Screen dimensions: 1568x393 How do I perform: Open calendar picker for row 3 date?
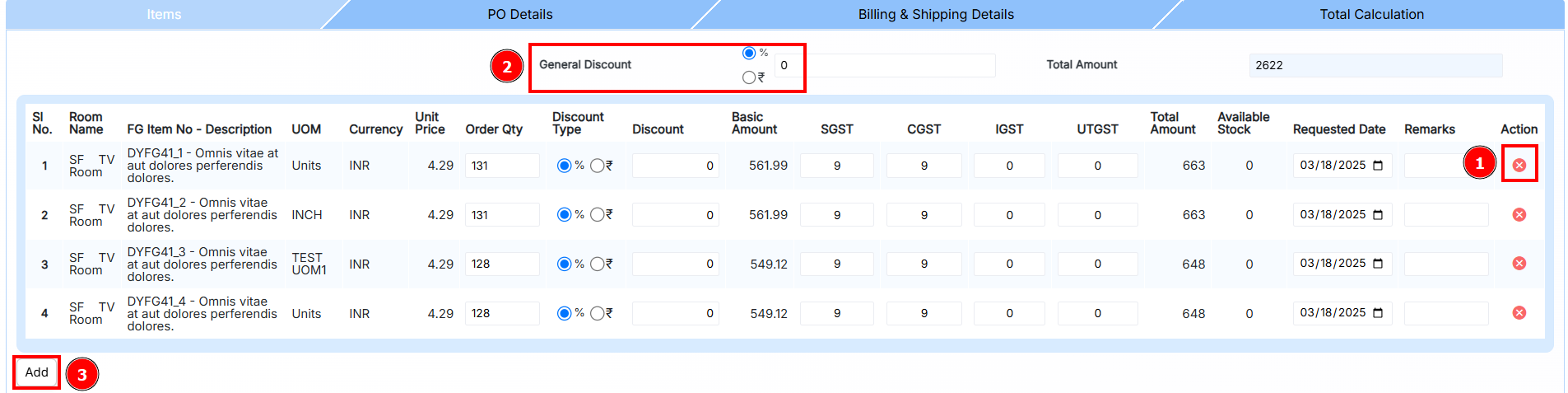(1378, 264)
